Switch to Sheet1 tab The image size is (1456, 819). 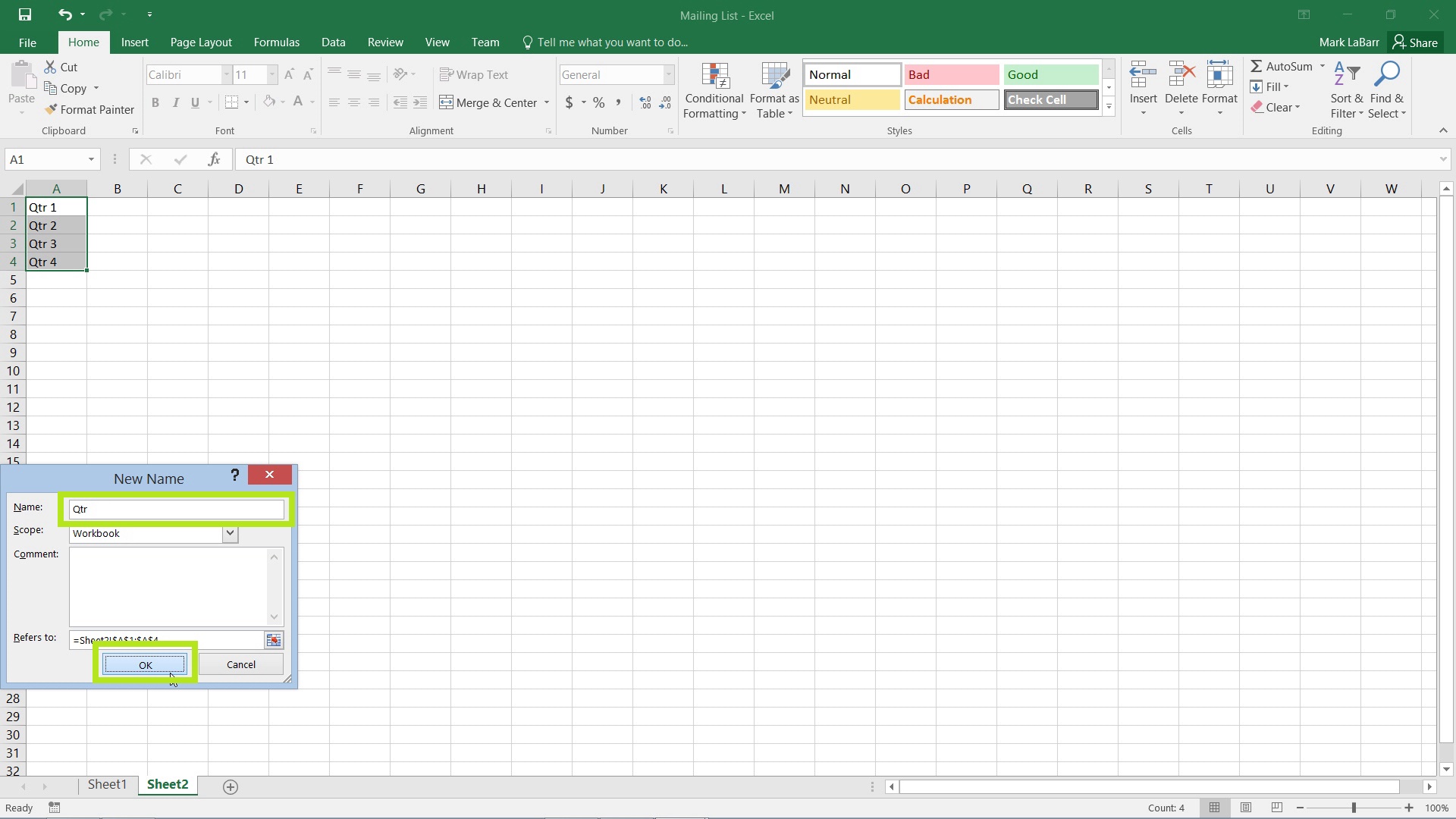click(x=107, y=784)
